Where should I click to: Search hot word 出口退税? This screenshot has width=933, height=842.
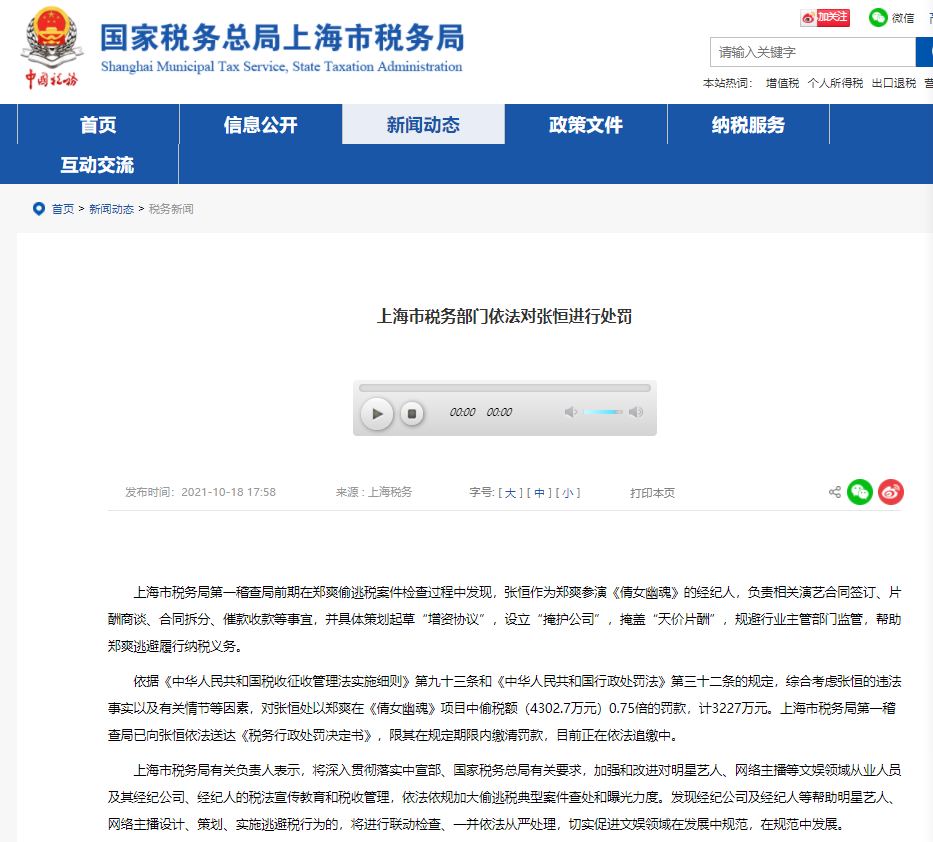894,83
